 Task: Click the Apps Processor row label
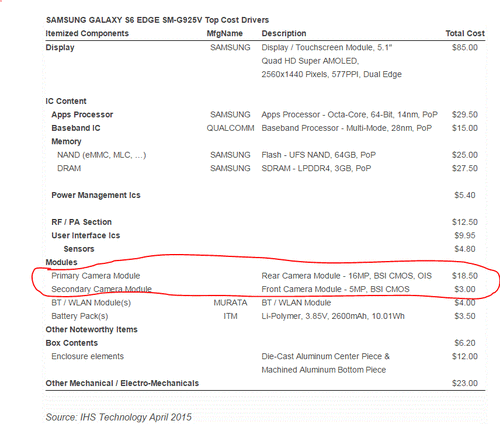coord(82,115)
